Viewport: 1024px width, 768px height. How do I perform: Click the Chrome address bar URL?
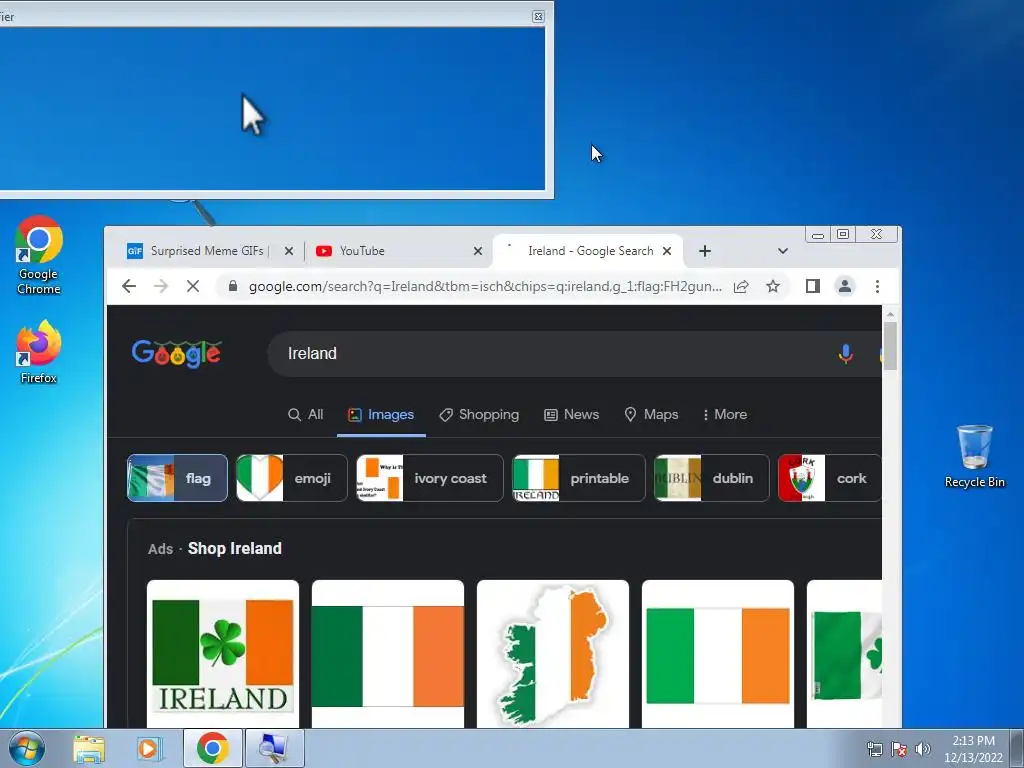(485, 286)
